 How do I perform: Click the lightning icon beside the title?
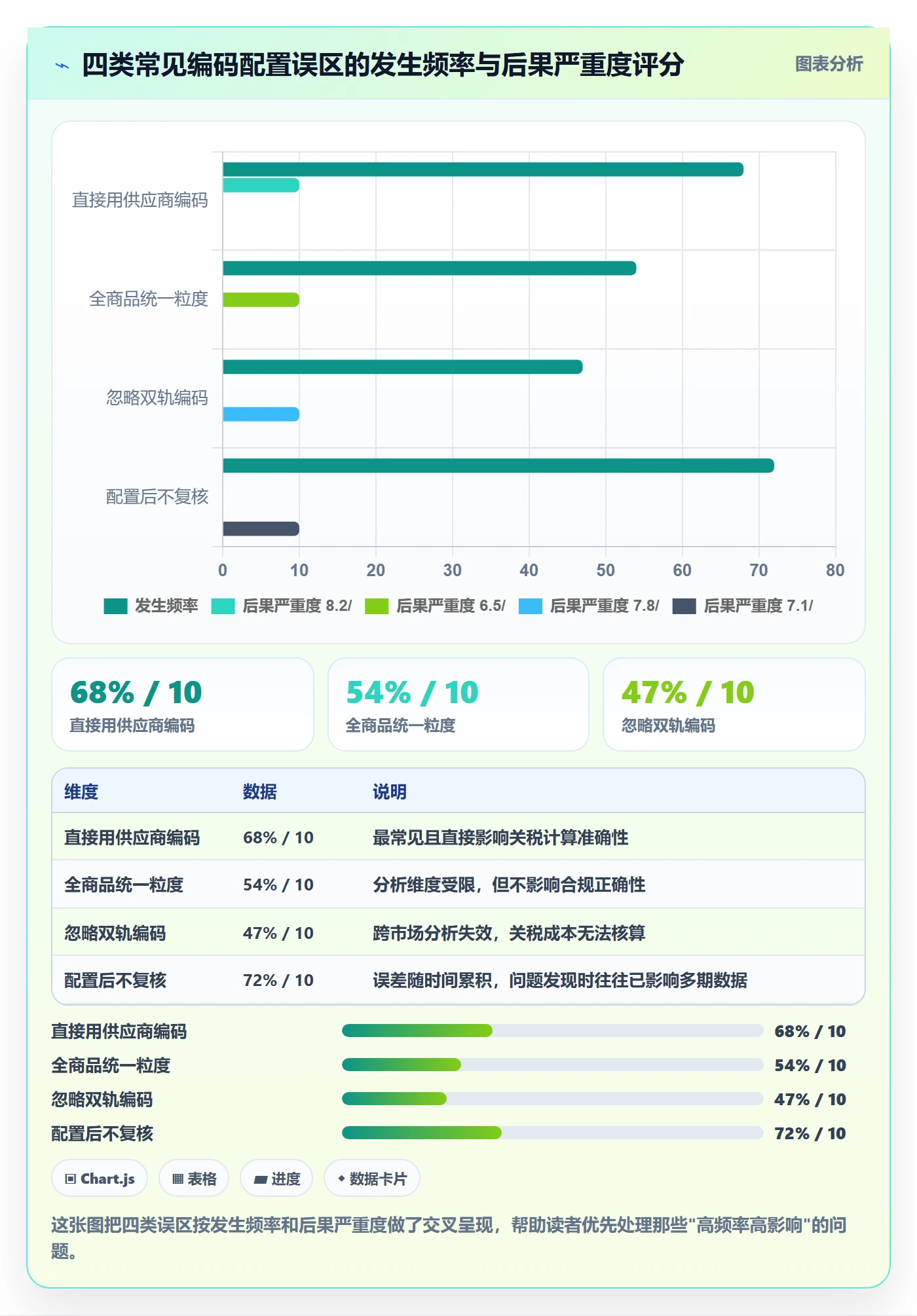[62, 65]
